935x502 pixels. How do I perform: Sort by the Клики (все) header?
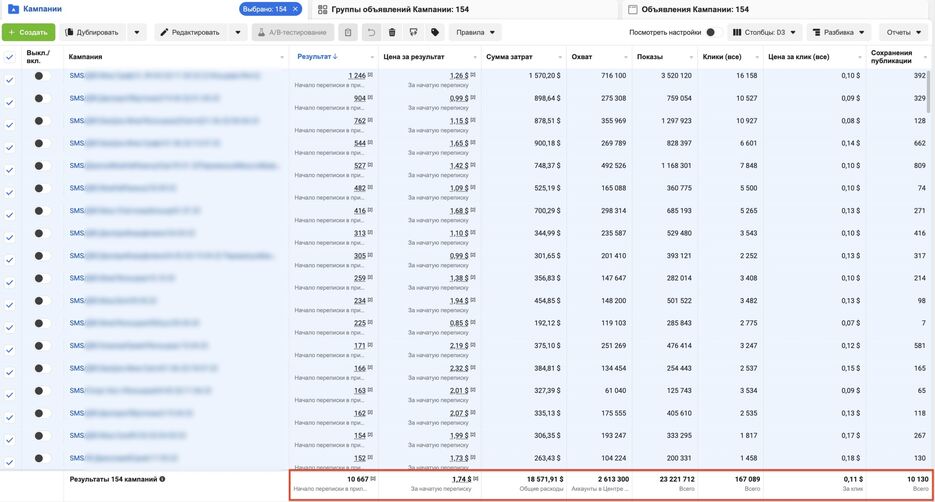722,57
